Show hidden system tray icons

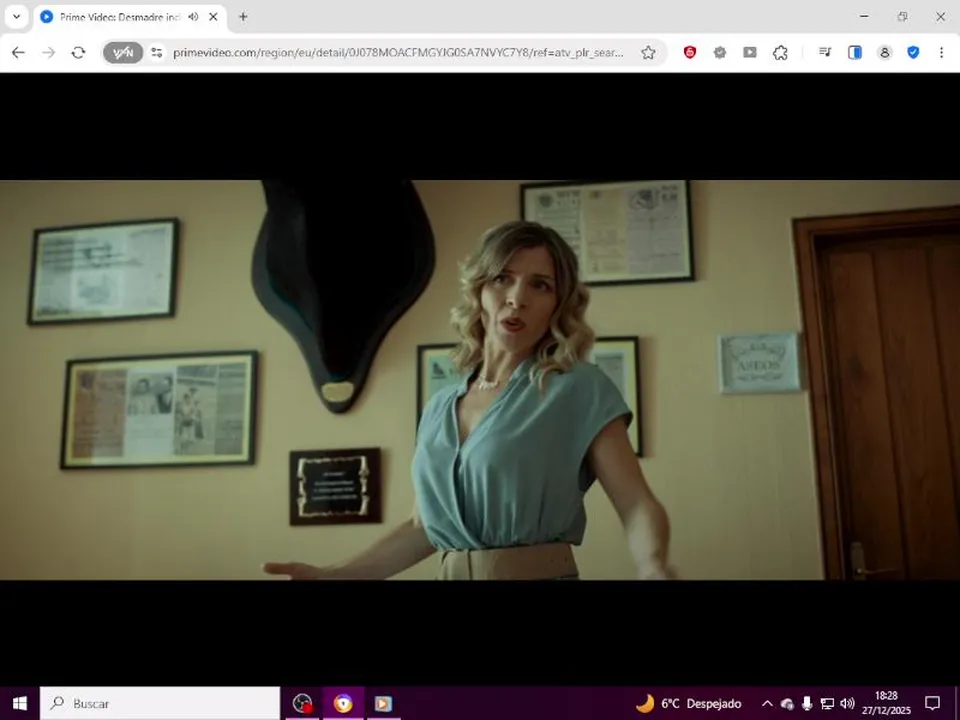(x=767, y=703)
